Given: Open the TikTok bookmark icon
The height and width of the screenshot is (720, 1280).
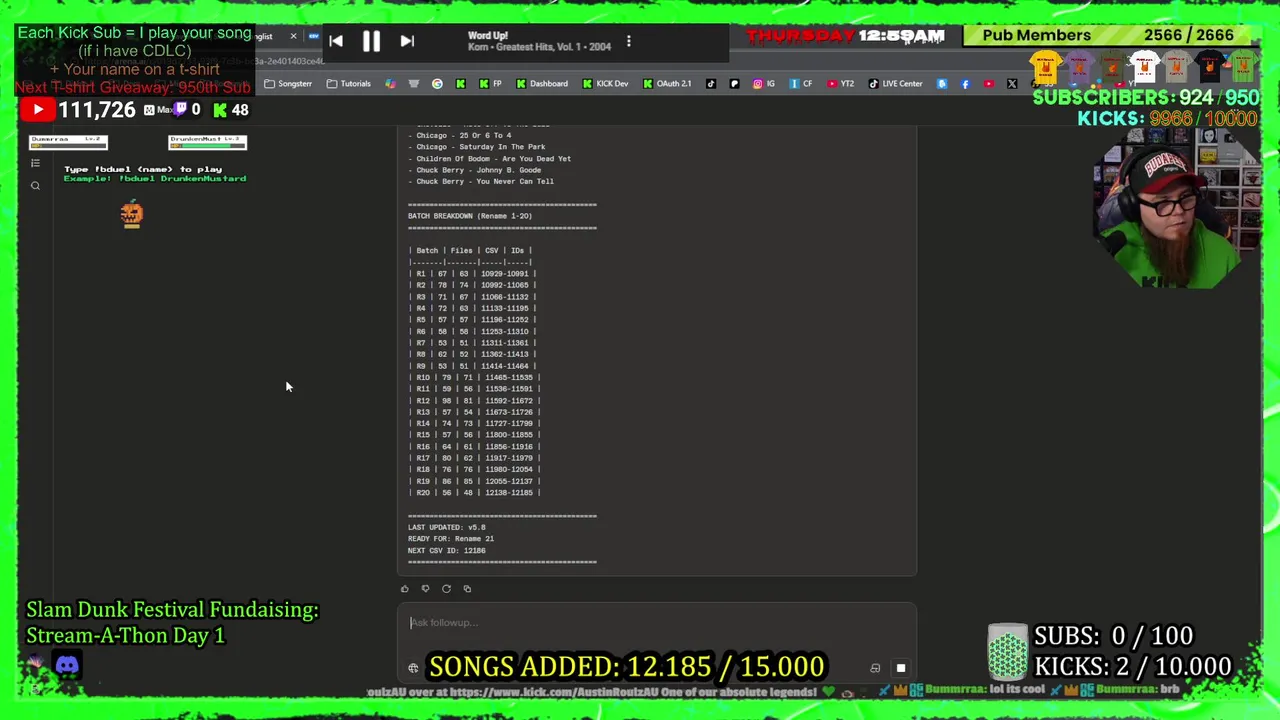Looking at the screenshot, I should [x=711, y=84].
